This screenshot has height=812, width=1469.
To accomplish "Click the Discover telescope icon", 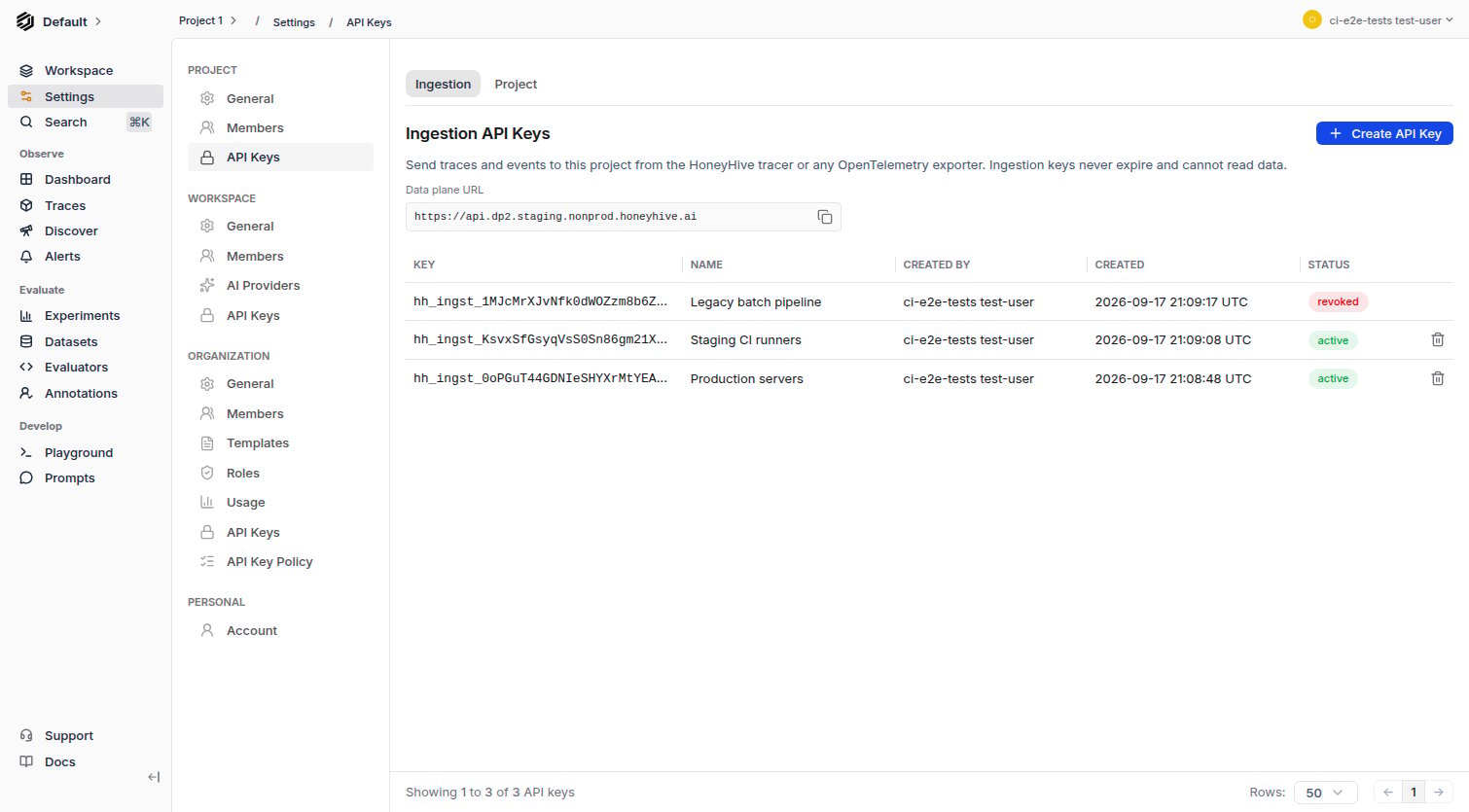I will pos(26,230).
